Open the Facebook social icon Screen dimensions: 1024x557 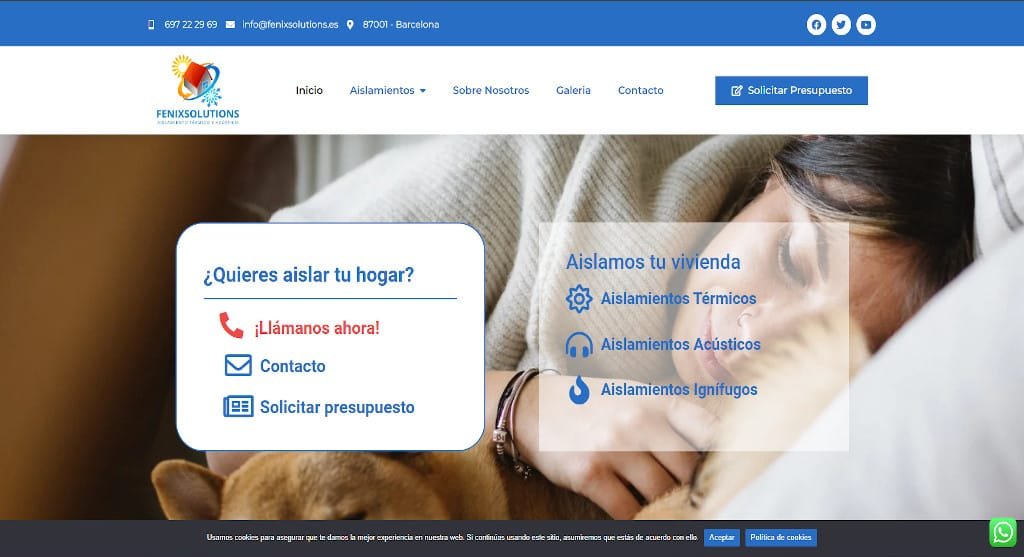(x=816, y=25)
